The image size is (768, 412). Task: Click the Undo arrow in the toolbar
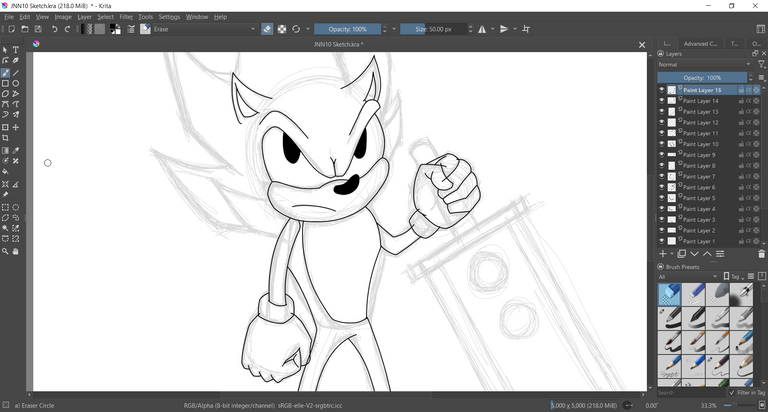coord(54,29)
